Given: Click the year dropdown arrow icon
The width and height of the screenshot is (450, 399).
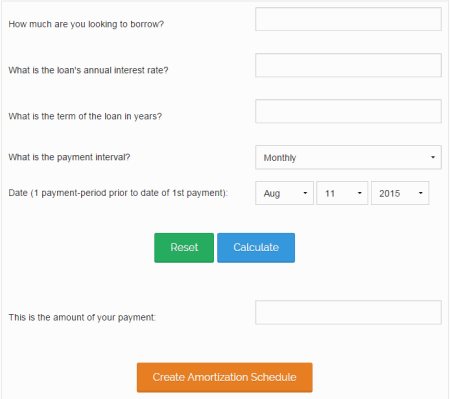Looking at the screenshot, I should point(421,193).
